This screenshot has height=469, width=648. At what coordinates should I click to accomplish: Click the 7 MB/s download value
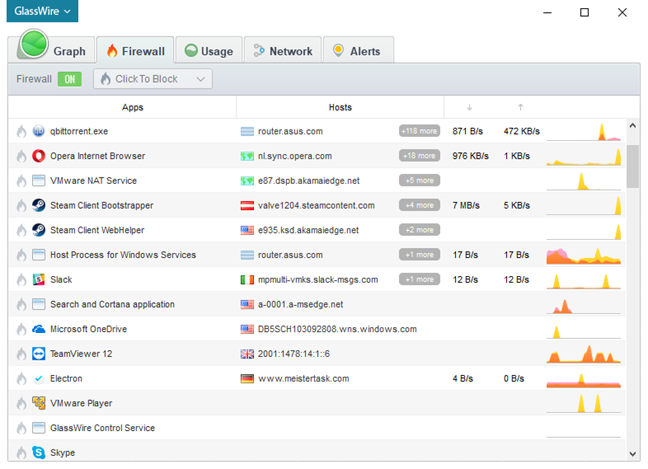point(466,205)
